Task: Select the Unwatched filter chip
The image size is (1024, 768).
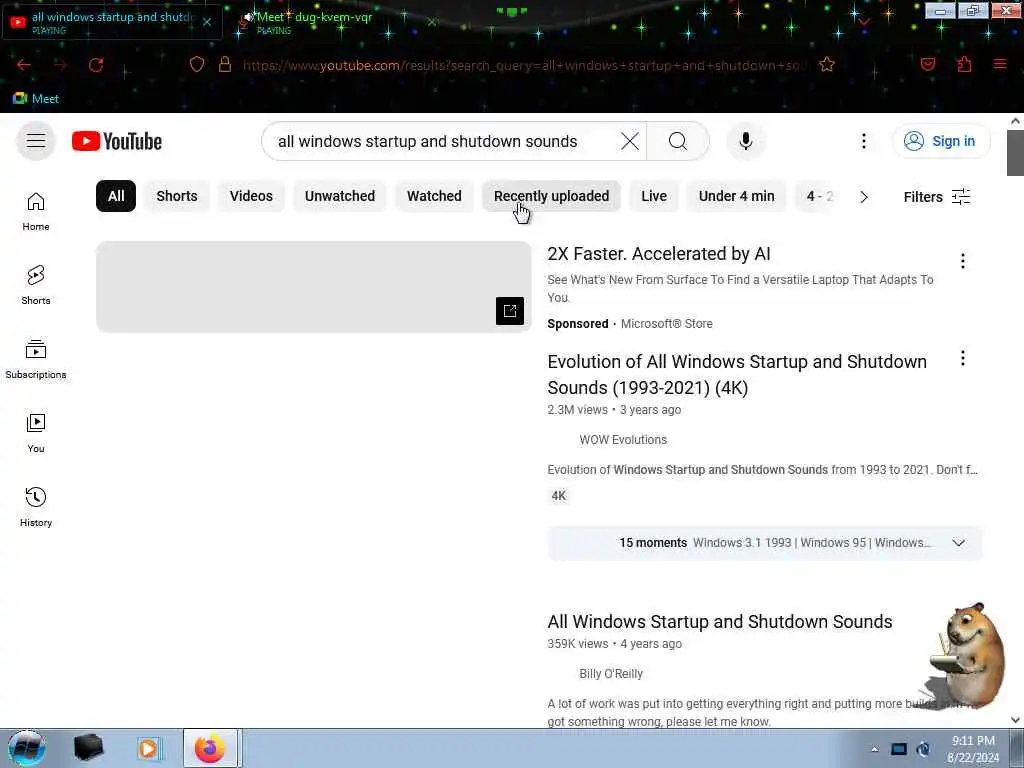Action: (340, 196)
